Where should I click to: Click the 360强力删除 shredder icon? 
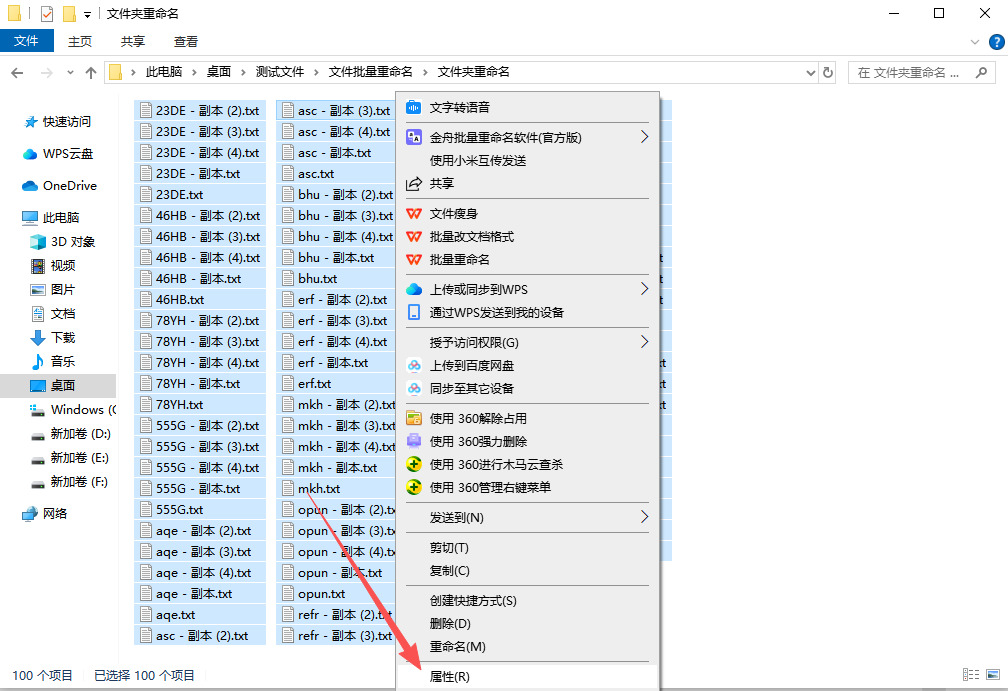coord(413,441)
